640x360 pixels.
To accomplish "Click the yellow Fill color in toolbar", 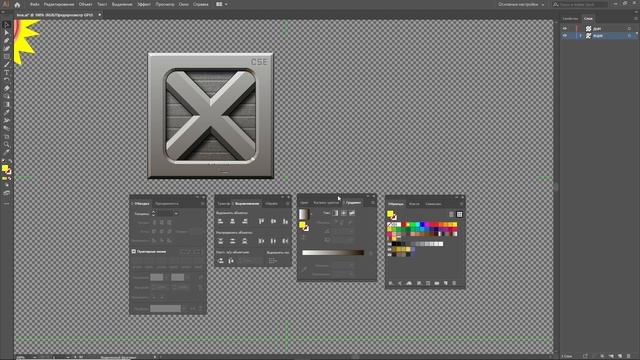I will 4,168.
